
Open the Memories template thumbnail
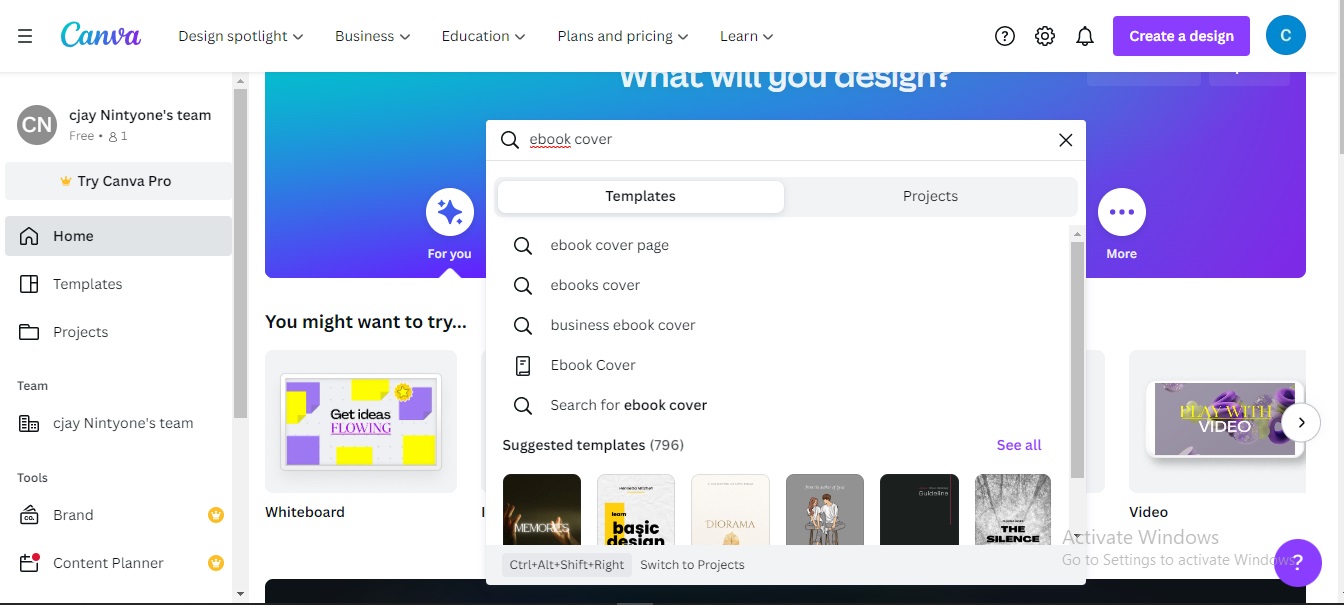tap(542, 510)
